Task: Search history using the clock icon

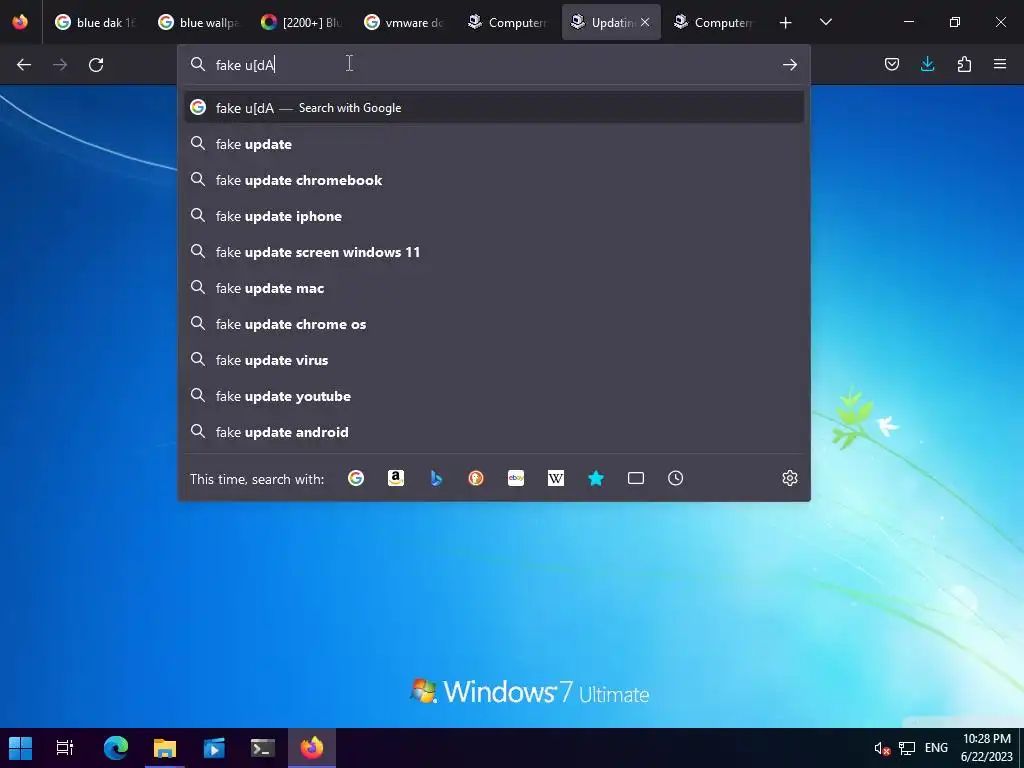Action: (x=676, y=479)
